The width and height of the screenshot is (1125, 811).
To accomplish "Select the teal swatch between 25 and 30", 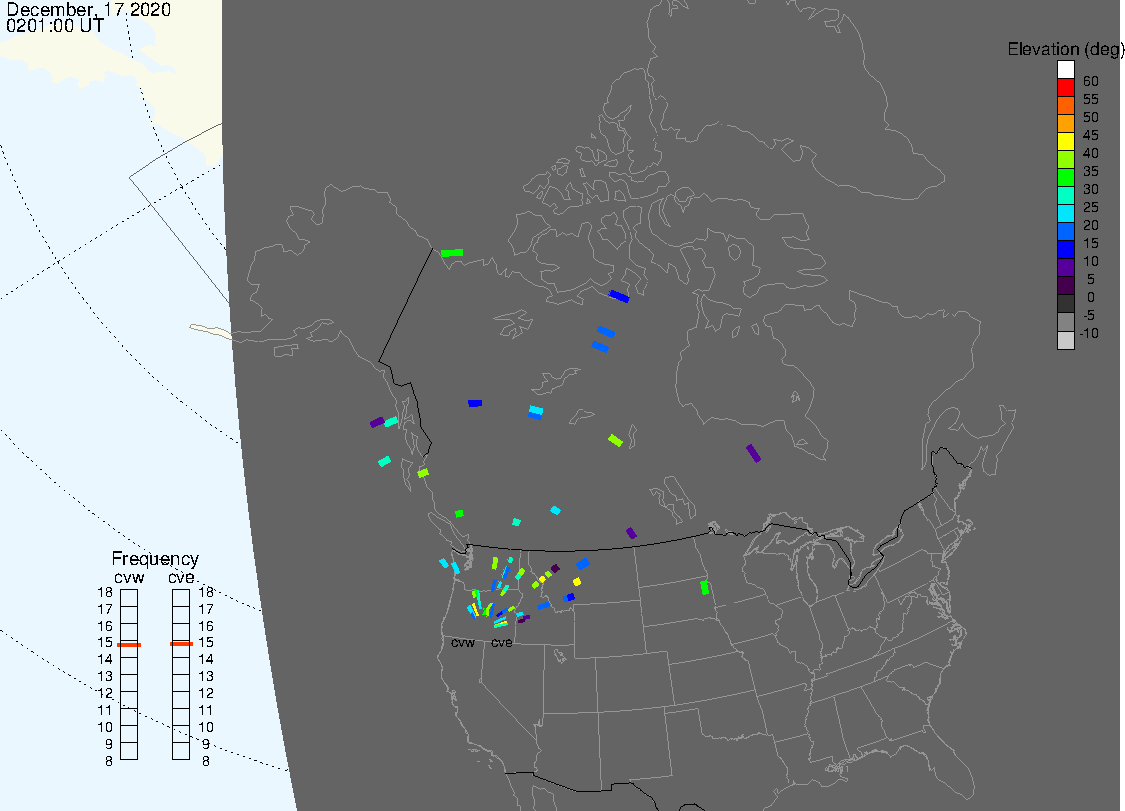I will (1065, 195).
